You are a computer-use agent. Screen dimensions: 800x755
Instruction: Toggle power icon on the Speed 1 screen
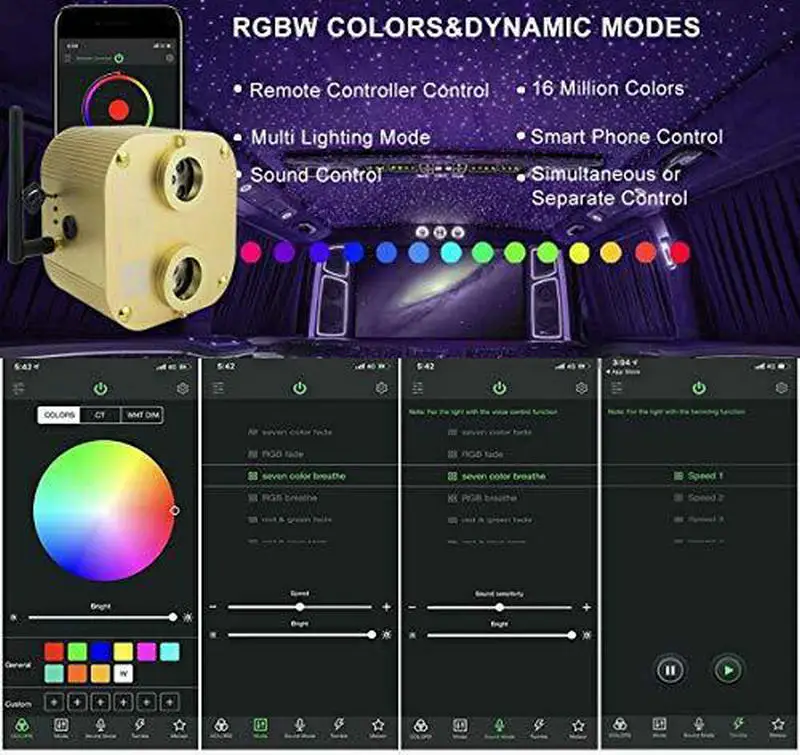coord(699,388)
